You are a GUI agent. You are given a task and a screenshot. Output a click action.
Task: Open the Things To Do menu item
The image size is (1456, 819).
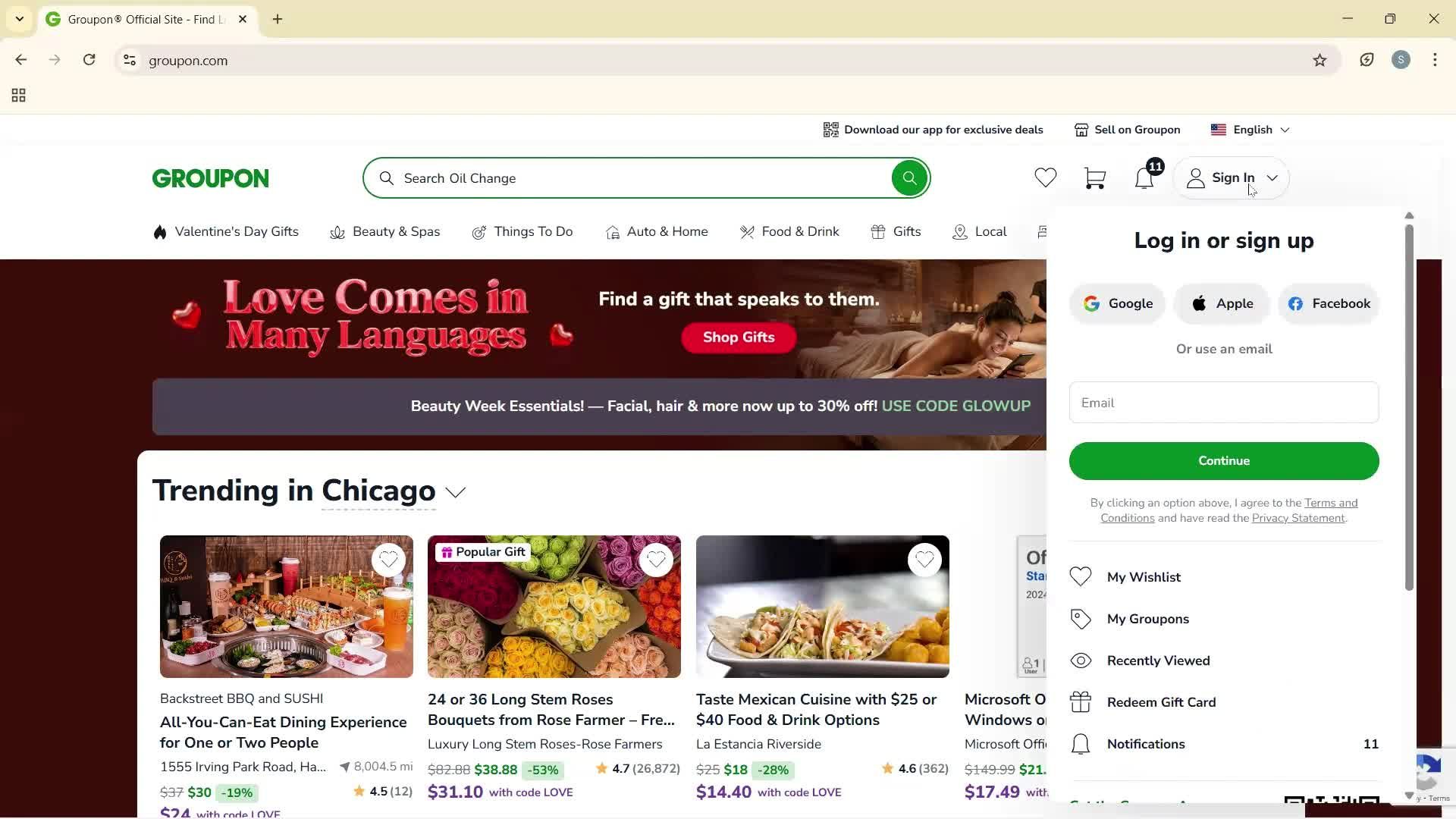click(533, 232)
